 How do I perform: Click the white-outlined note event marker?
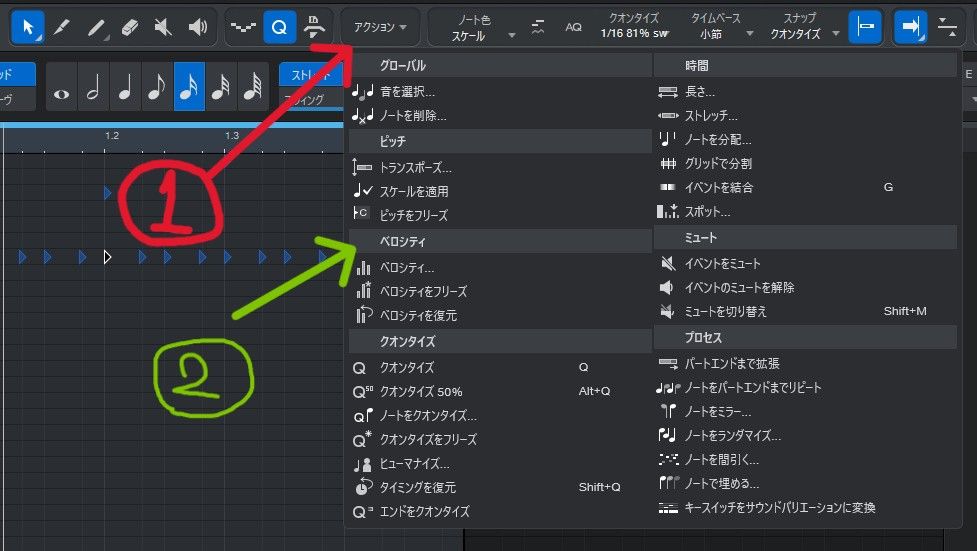(x=108, y=257)
